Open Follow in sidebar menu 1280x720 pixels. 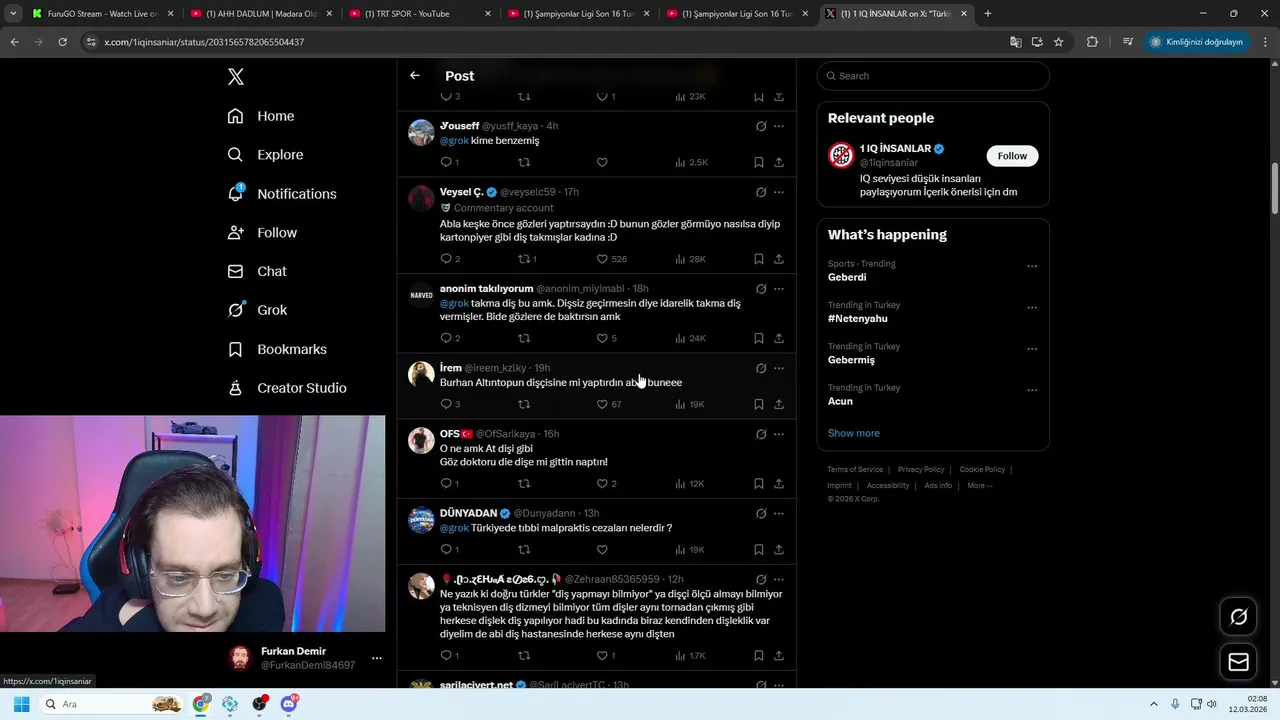pyautogui.click(x=262, y=233)
